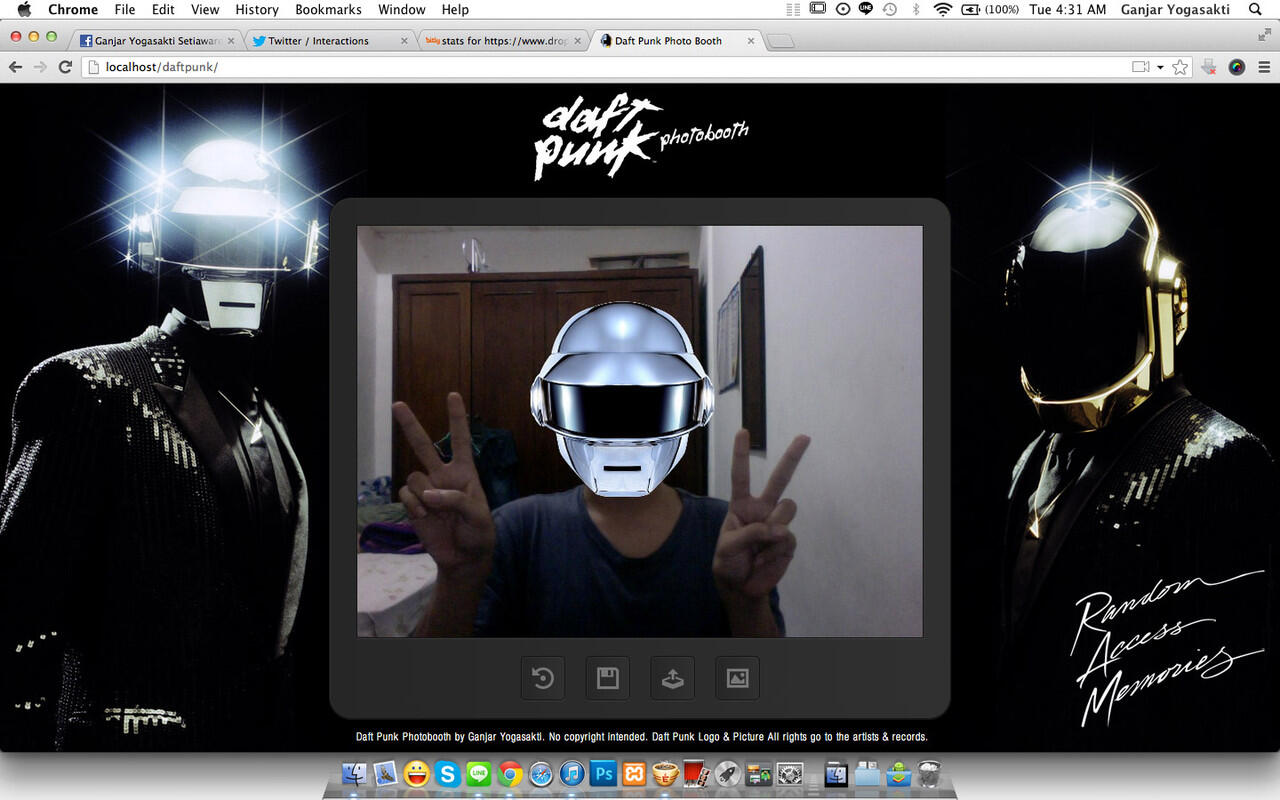Click the Tue 4:31 AM clock

pyautogui.click(x=1068, y=9)
